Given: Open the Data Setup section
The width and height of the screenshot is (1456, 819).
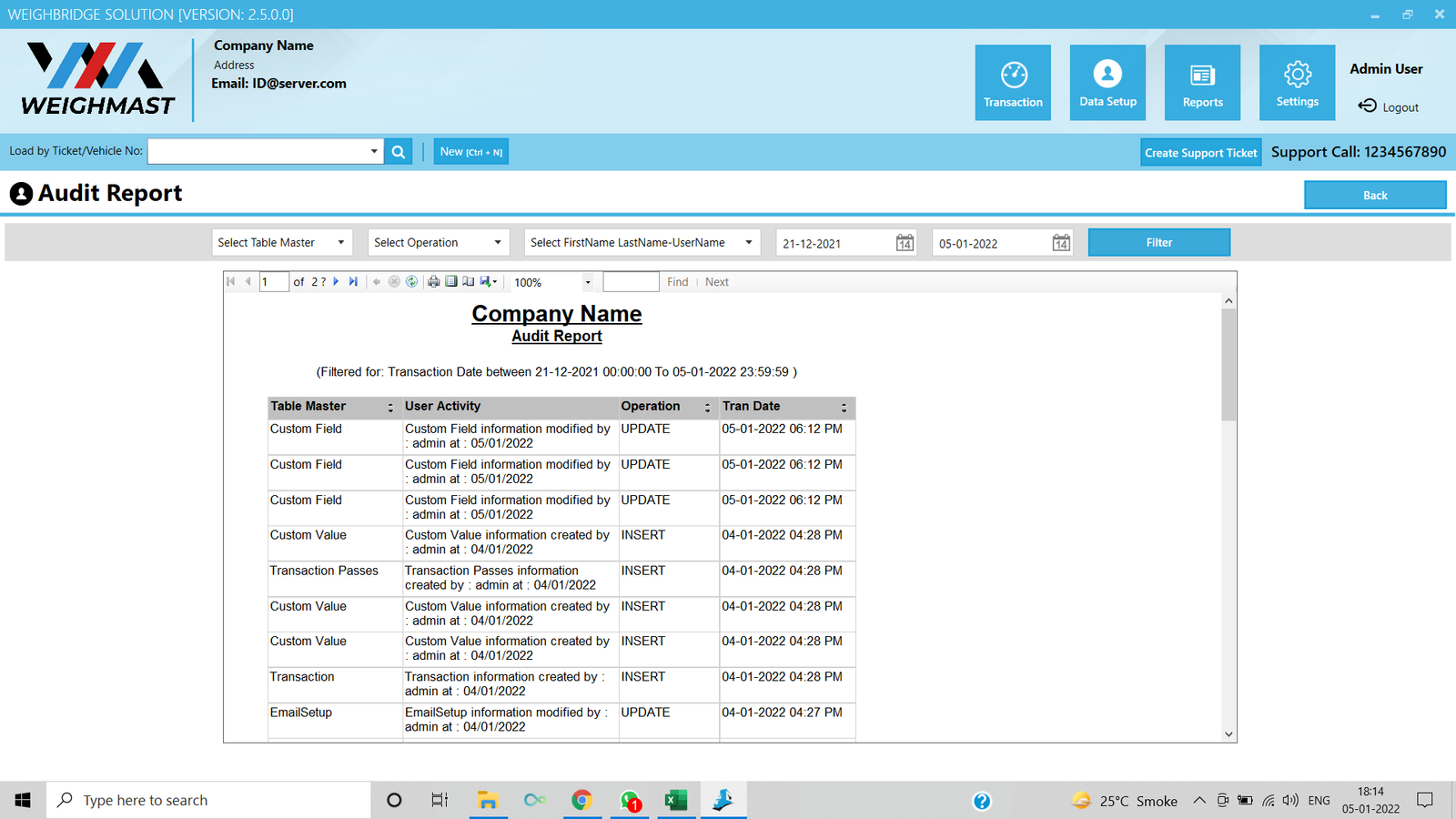Looking at the screenshot, I should click(x=1107, y=83).
